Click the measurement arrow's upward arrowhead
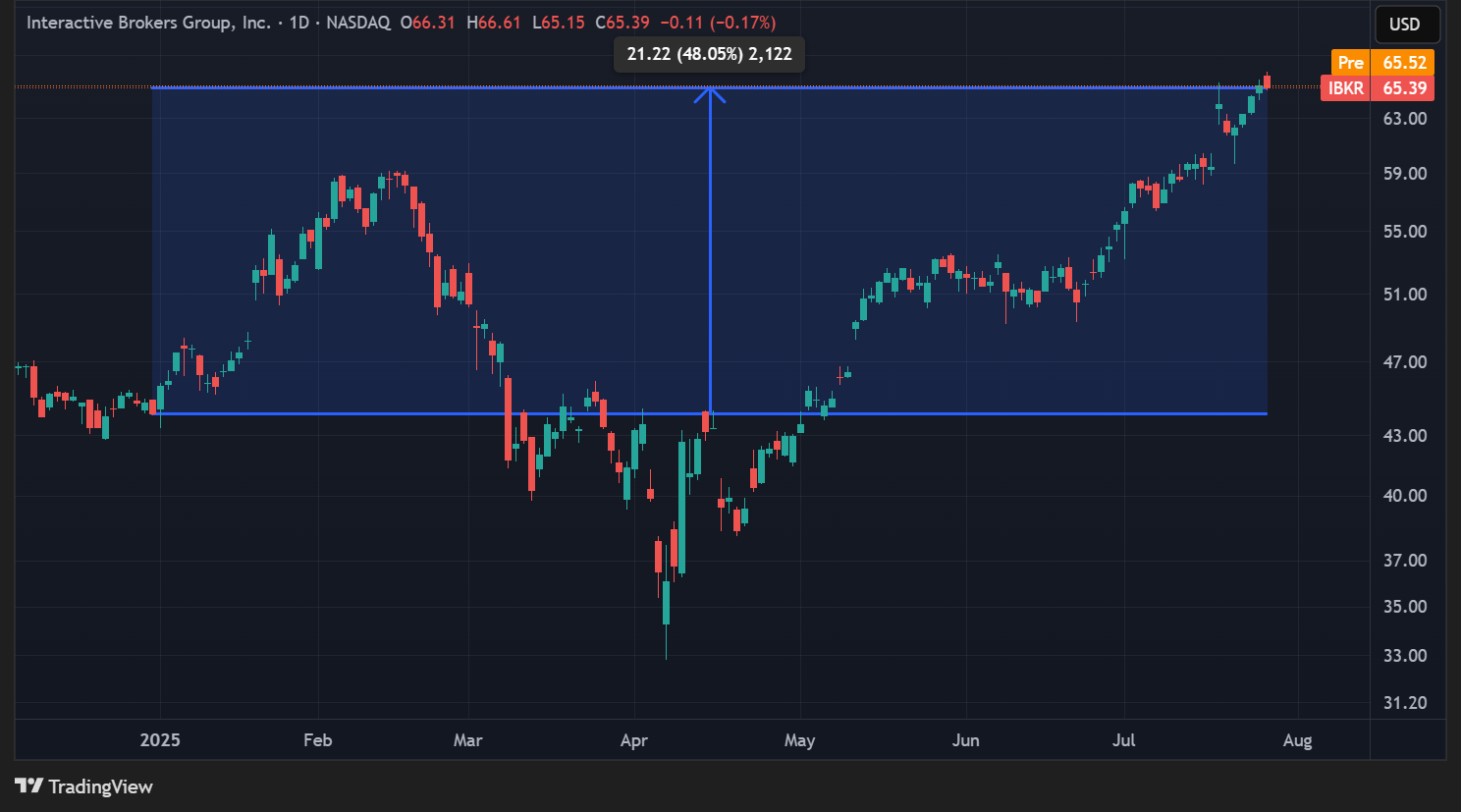This screenshot has width=1461, height=812. point(710,94)
